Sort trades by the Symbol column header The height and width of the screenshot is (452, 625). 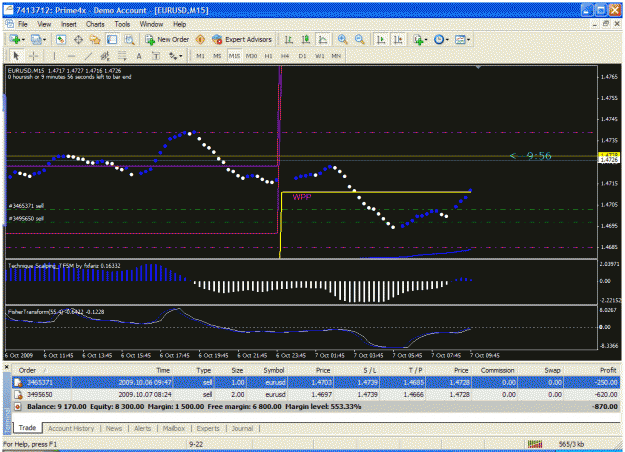[273, 370]
